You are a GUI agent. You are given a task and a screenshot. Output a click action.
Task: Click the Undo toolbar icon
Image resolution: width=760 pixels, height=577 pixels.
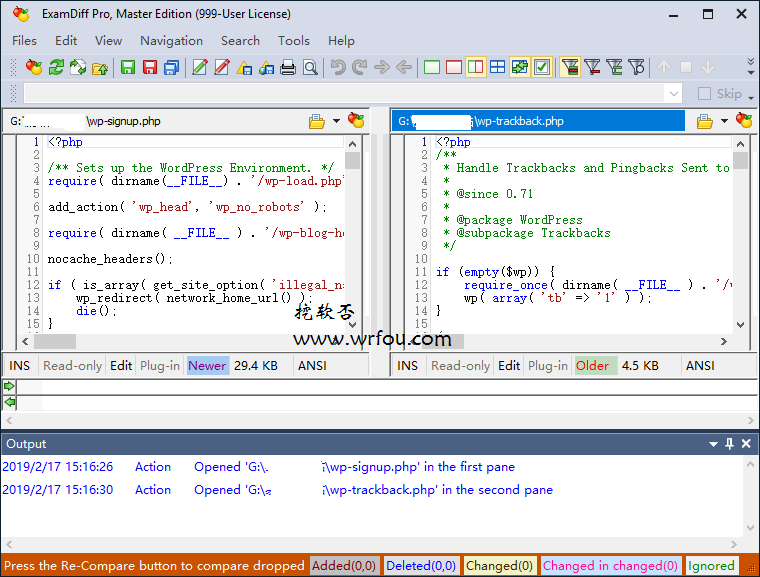click(338, 67)
